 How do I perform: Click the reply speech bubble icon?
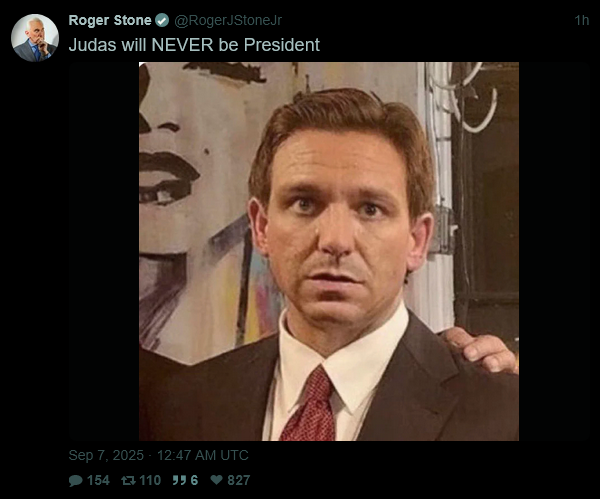tap(75, 481)
